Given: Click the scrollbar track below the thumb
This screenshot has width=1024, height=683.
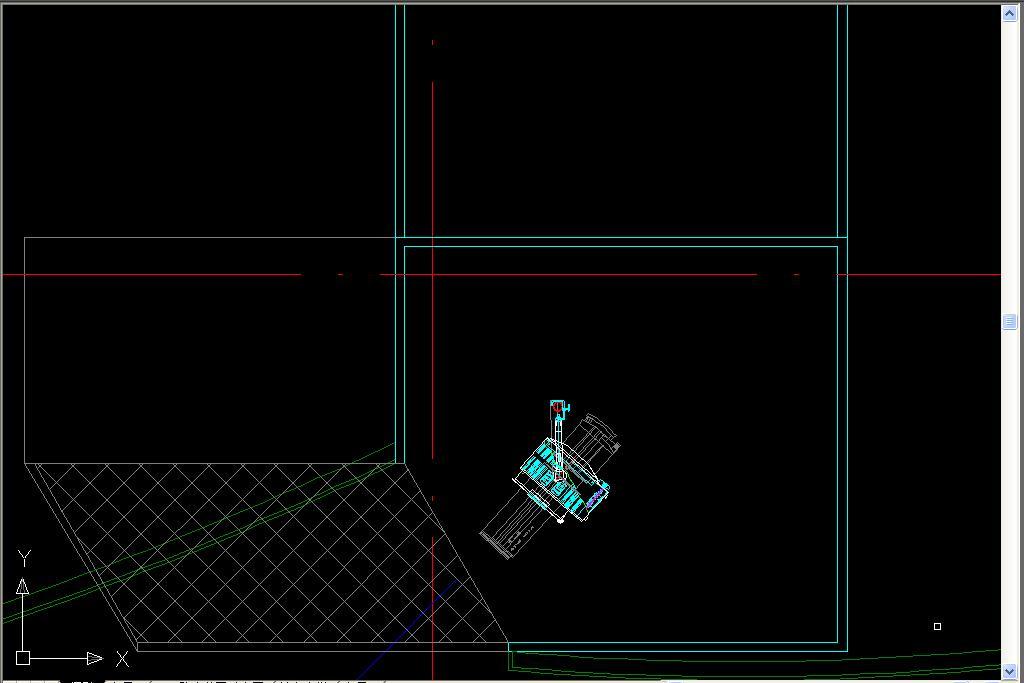Looking at the screenshot, I should [1009, 500].
